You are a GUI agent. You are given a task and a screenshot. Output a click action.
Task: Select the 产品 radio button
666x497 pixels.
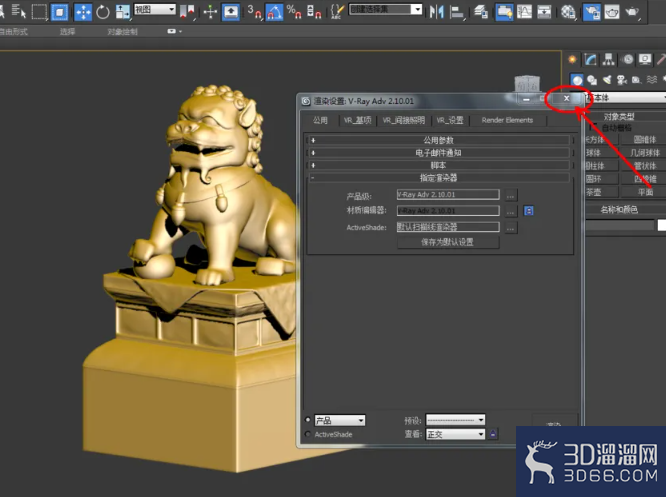click(308, 420)
